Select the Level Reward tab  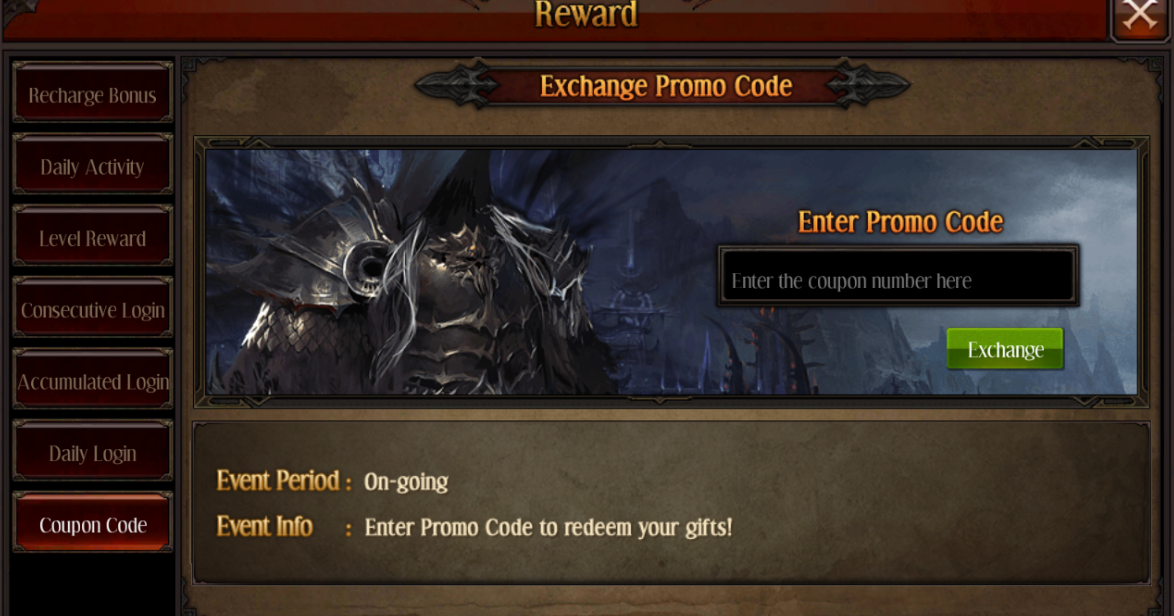click(92, 237)
